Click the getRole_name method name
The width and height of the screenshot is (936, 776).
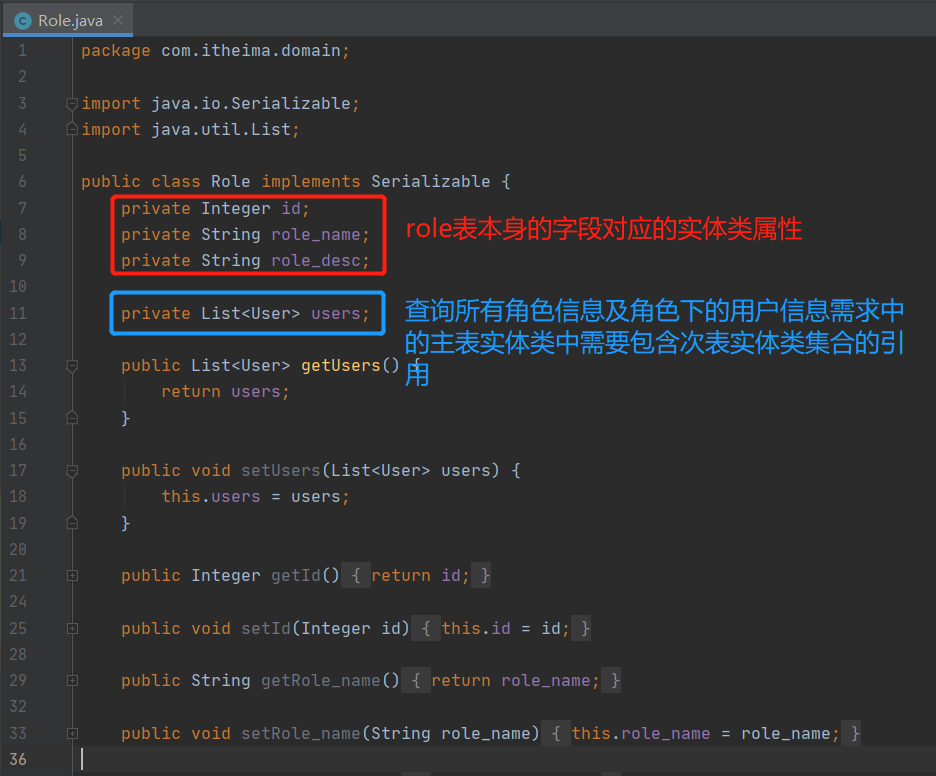[x=321, y=680]
